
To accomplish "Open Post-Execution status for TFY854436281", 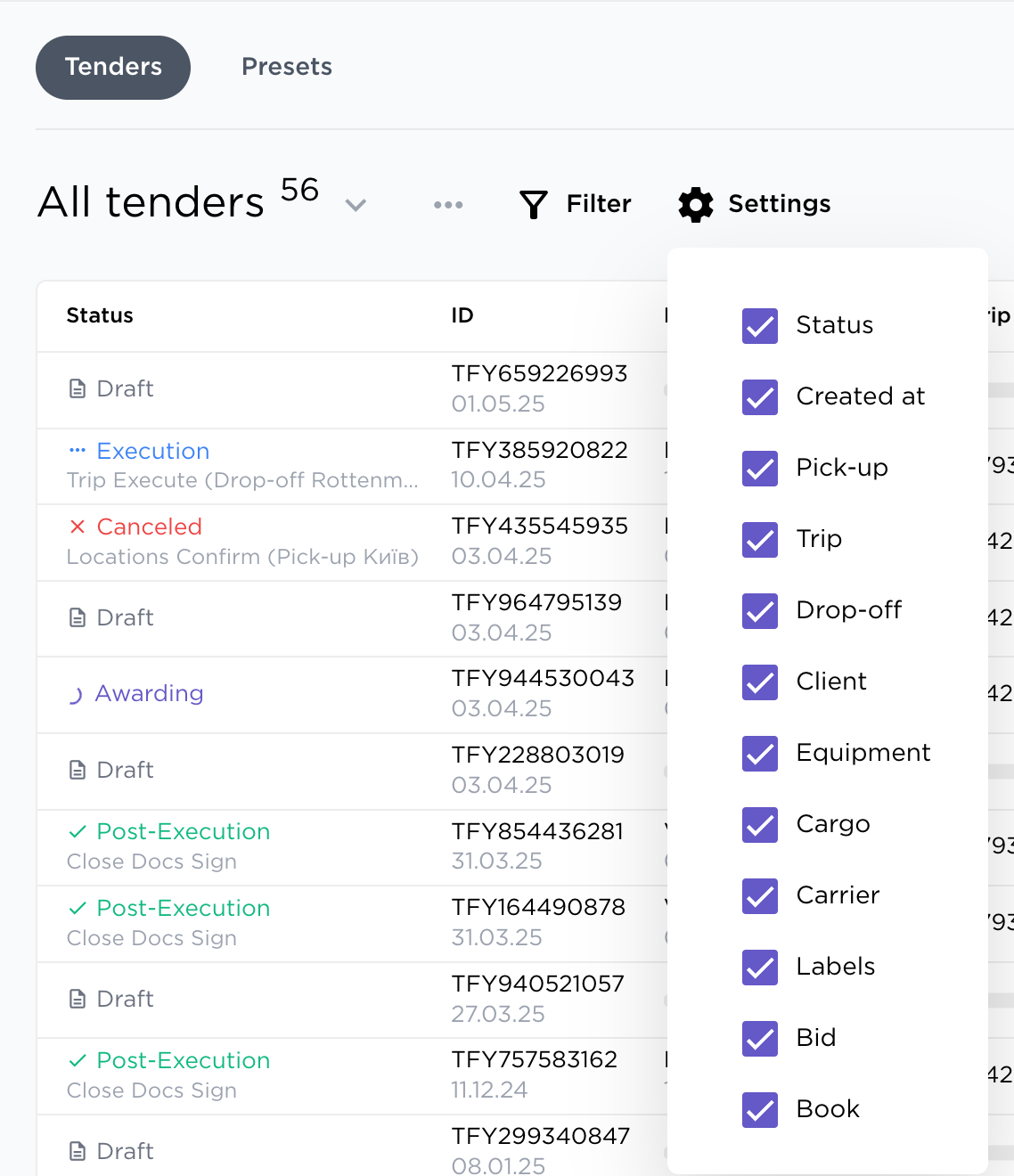I will pyautogui.click(x=184, y=831).
